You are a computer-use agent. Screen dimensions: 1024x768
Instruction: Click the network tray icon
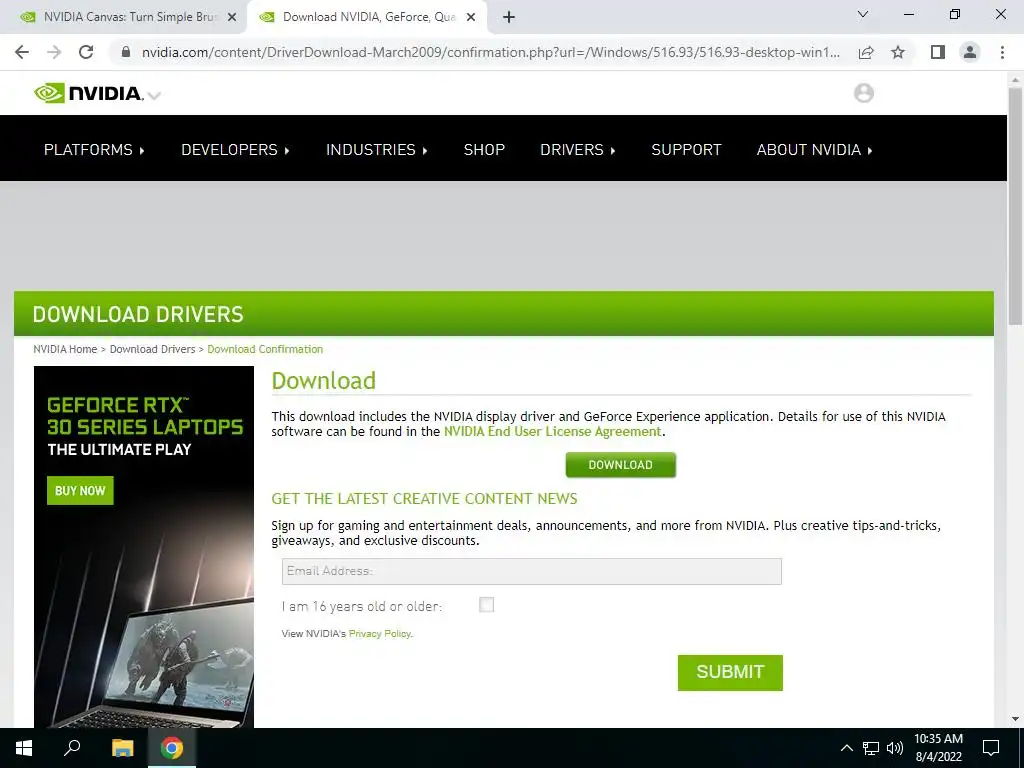tap(871, 748)
